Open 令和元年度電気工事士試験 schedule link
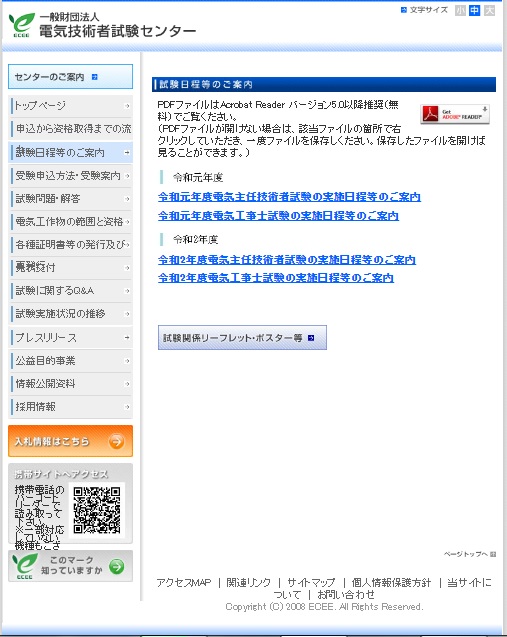507x637 pixels. click(278, 216)
